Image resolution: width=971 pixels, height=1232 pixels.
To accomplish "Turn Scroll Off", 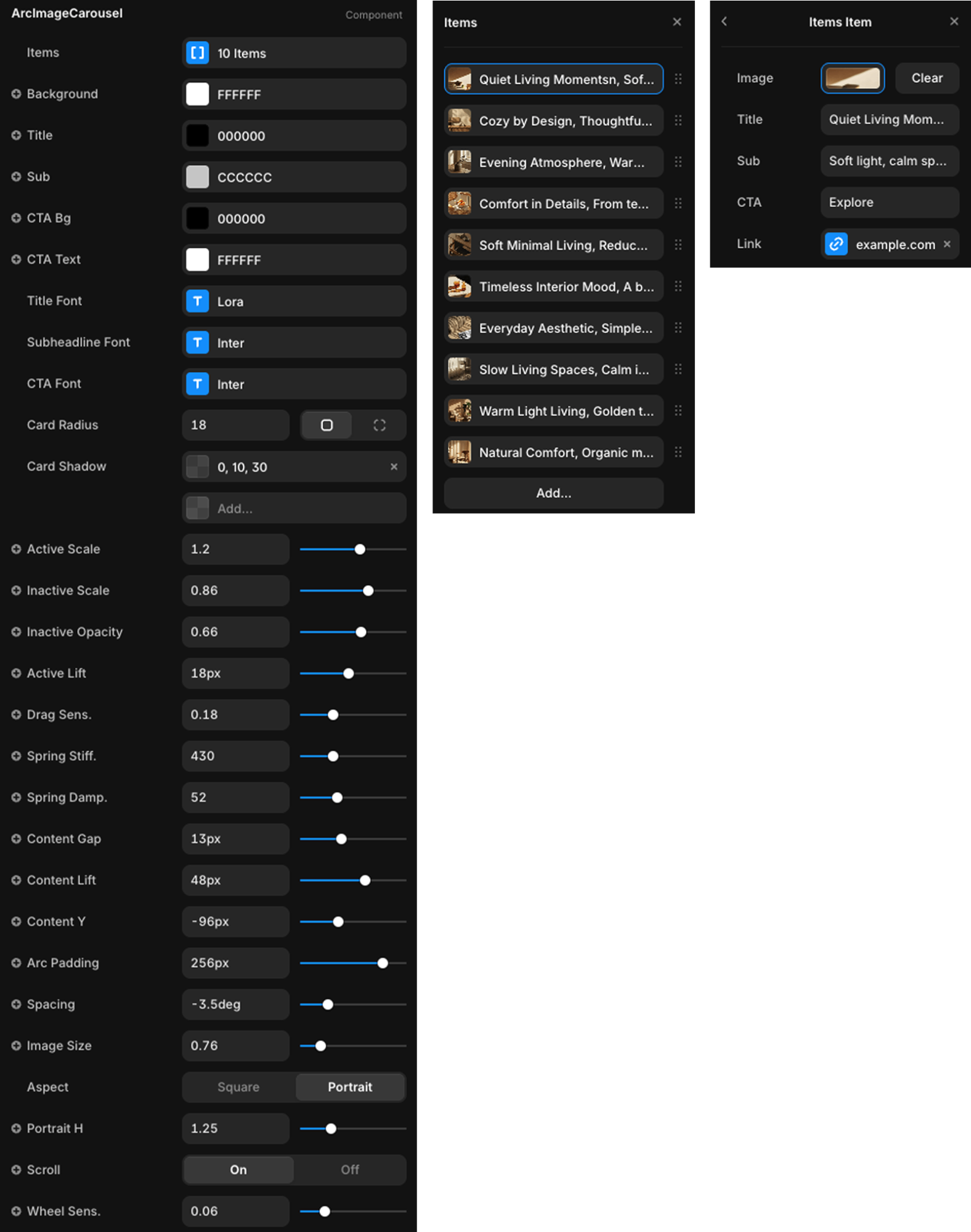I will pyautogui.click(x=349, y=1170).
